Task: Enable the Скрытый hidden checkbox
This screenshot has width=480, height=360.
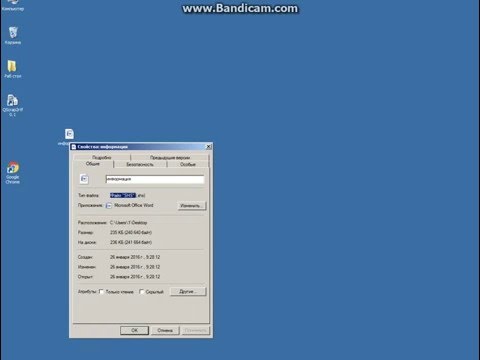Action: (141, 292)
